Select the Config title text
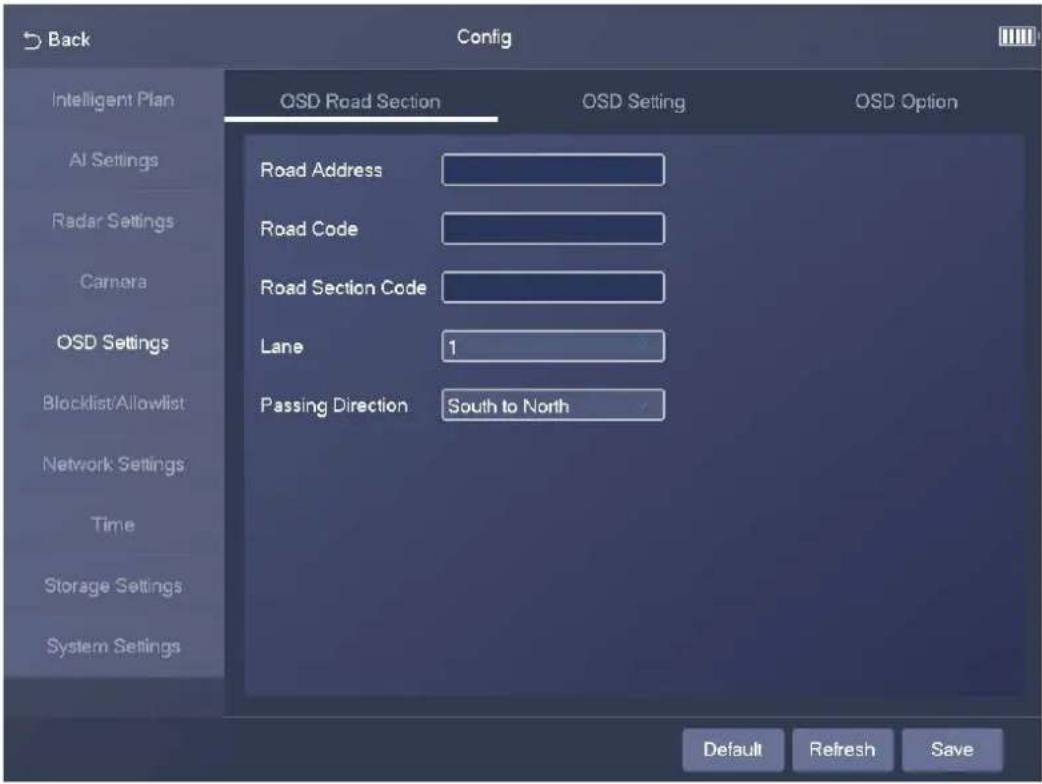Image resolution: width=1042 pixels, height=784 pixels. click(x=484, y=37)
